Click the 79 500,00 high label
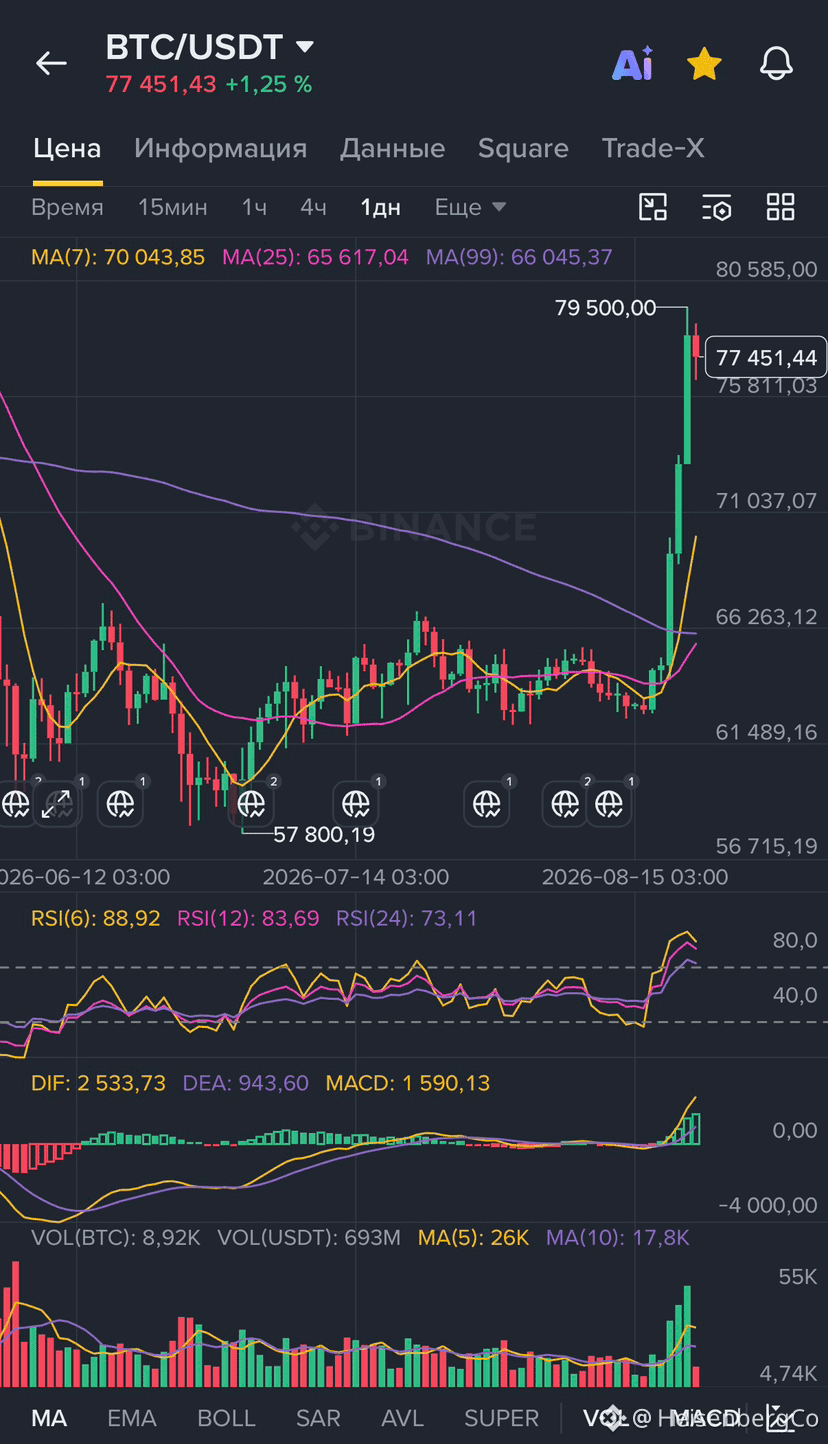Screen dimensions: 828x1444 [605, 308]
